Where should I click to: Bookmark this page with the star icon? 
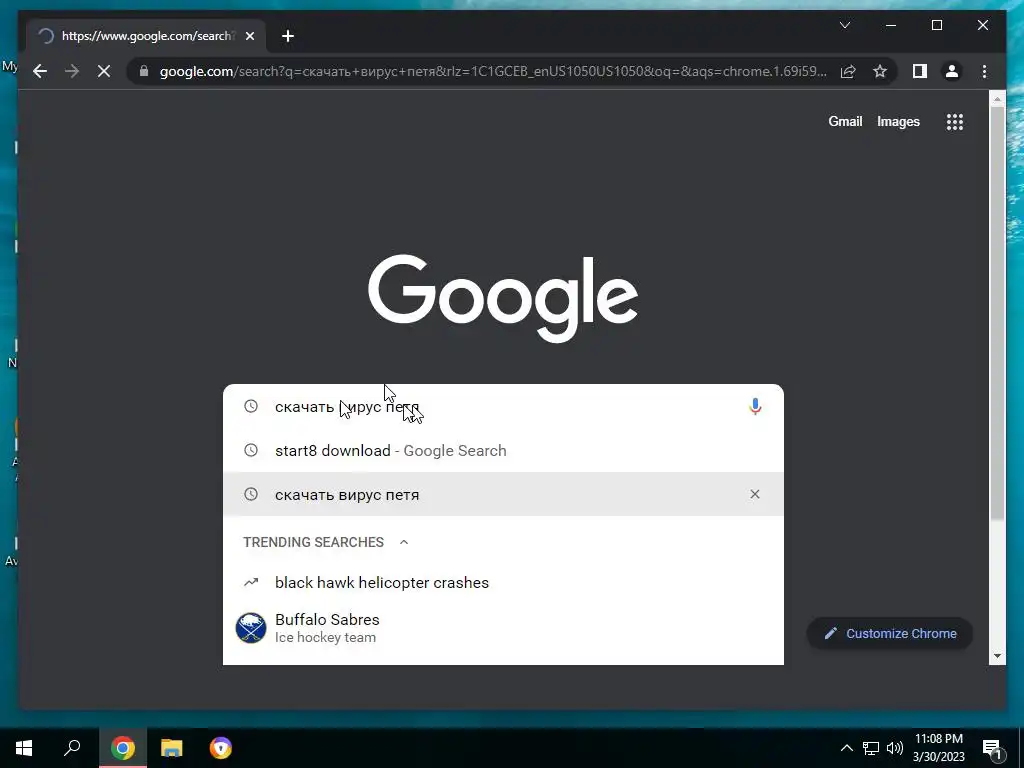[x=880, y=71]
